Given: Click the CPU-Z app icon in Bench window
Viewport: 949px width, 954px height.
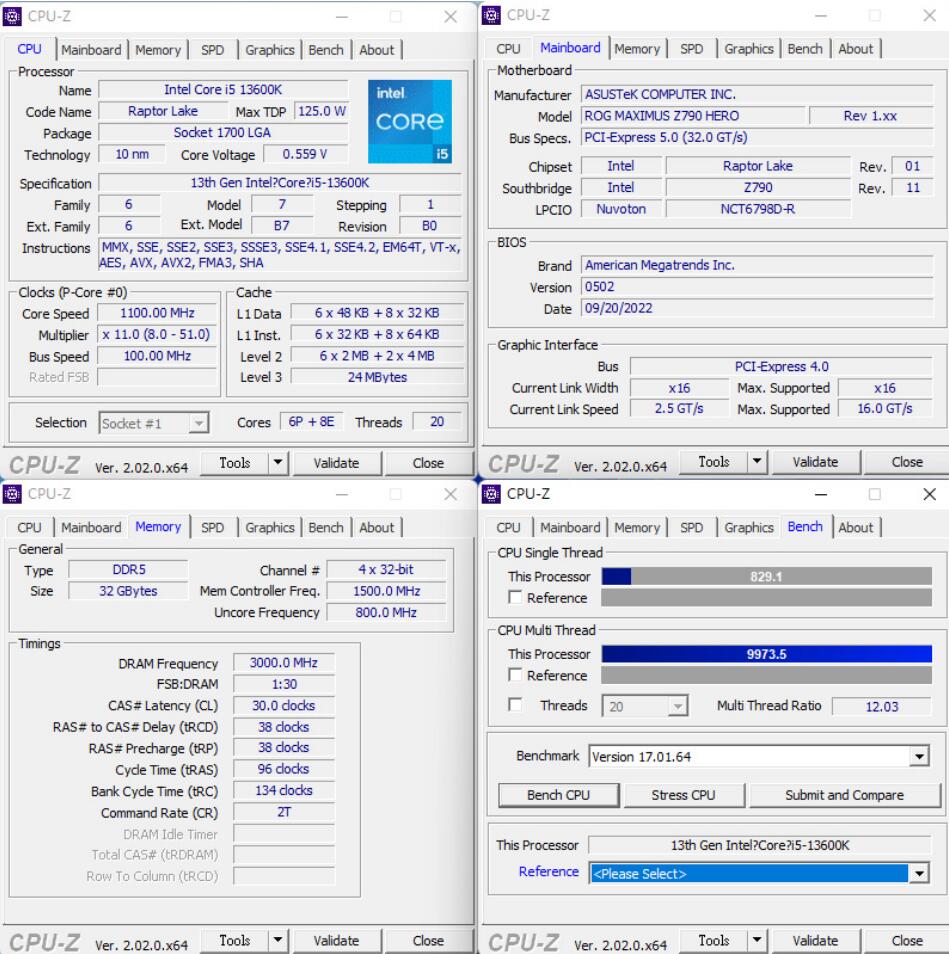Looking at the screenshot, I should 491,494.
